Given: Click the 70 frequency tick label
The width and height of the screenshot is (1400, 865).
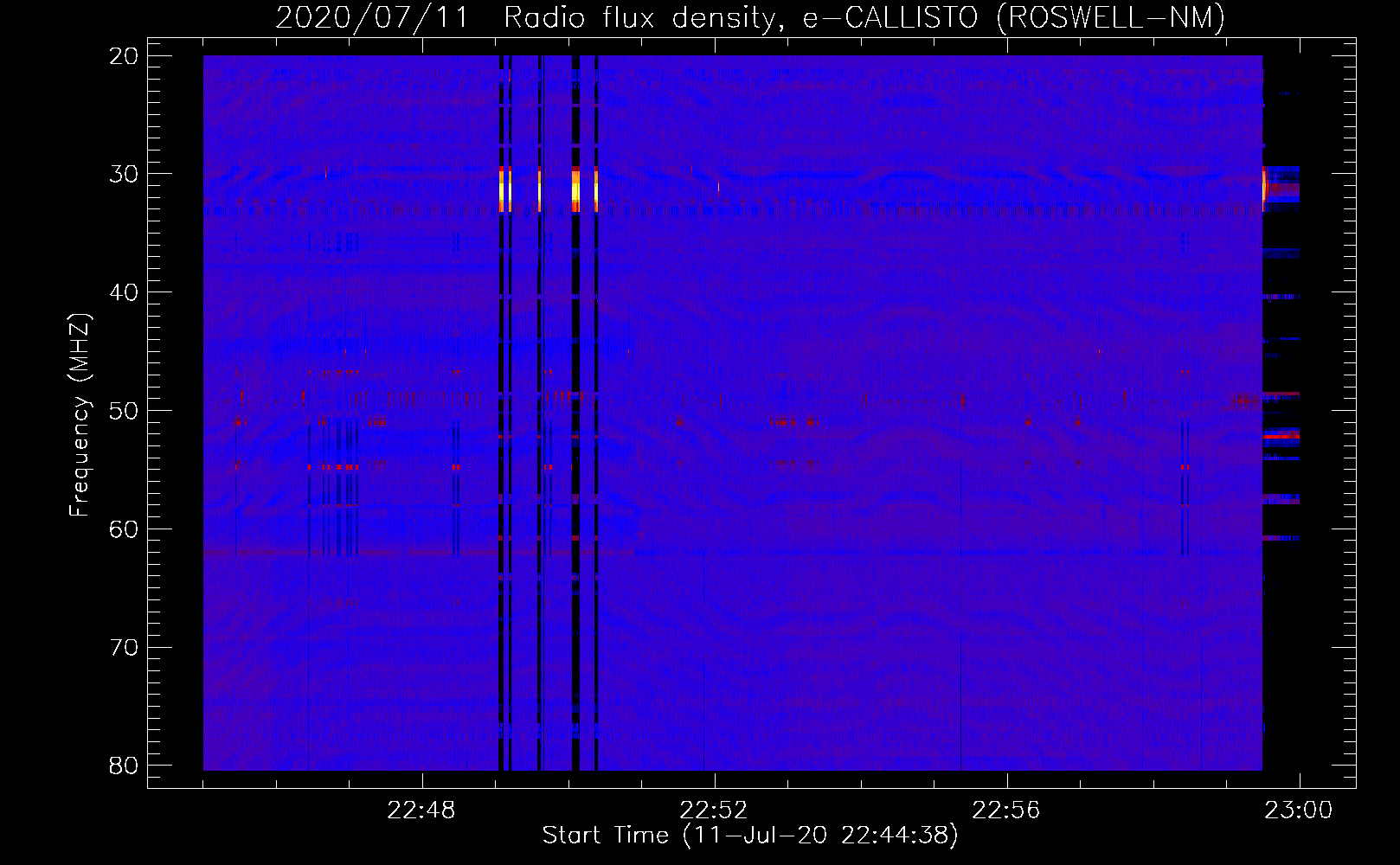Looking at the screenshot, I should pyautogui.click(x=124, y=648).
